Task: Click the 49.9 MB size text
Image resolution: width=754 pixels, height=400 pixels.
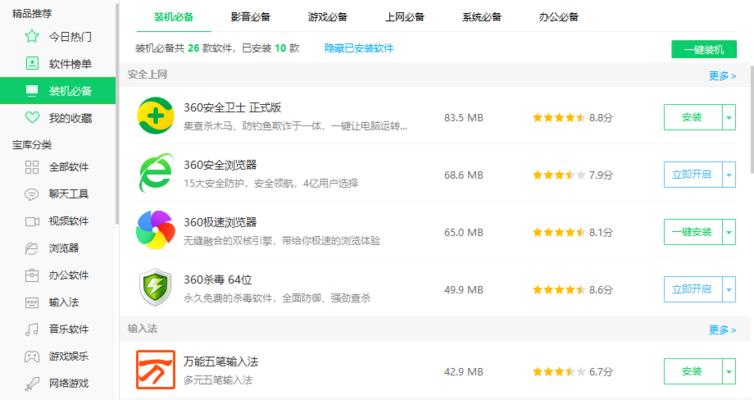Action: pyautogui.click(x=464, y=290)
